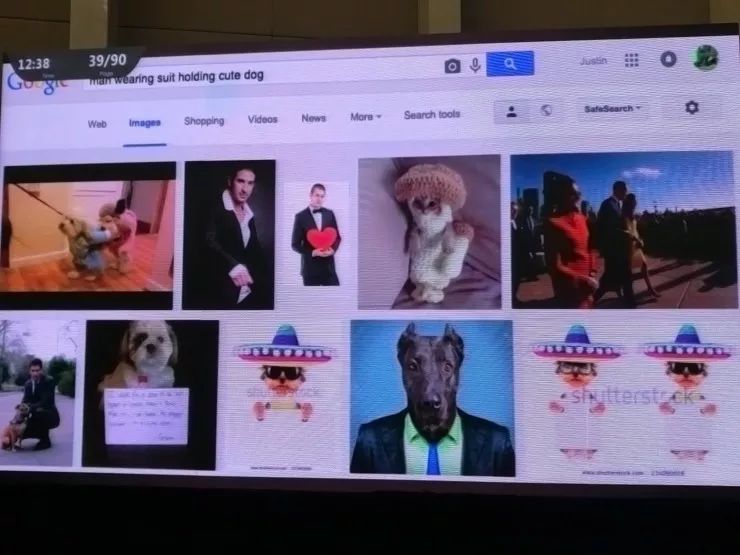Switch to the Shopping tab
Screen dimensions: 740x555
(204, 121)
